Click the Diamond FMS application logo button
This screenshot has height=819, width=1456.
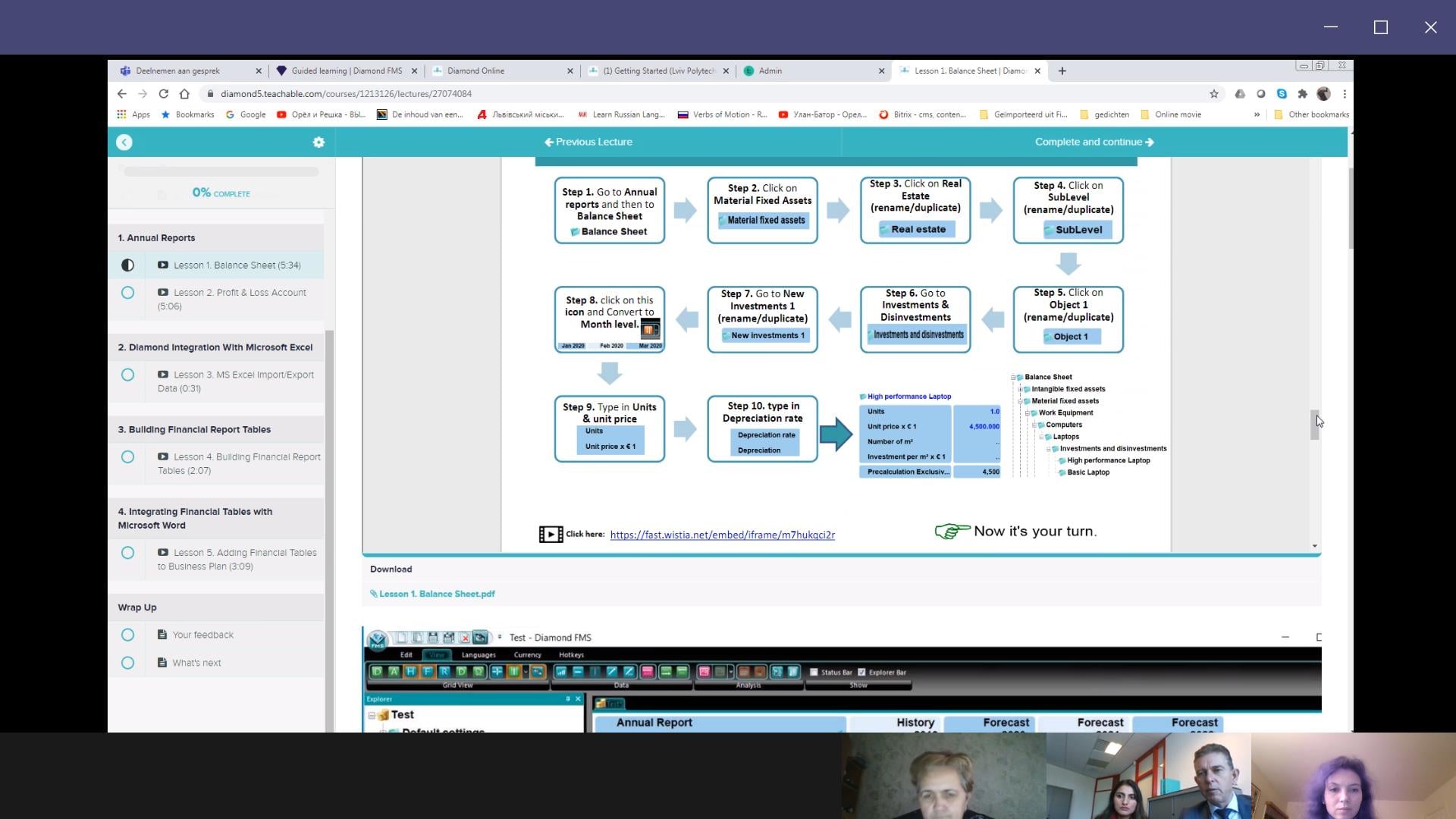click(377, 641)
